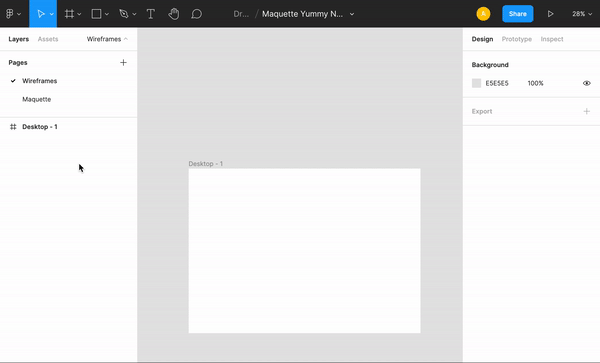This screenshot has width=600, height=363.
Task: Select the Text tool
Action: coord(151,14)
